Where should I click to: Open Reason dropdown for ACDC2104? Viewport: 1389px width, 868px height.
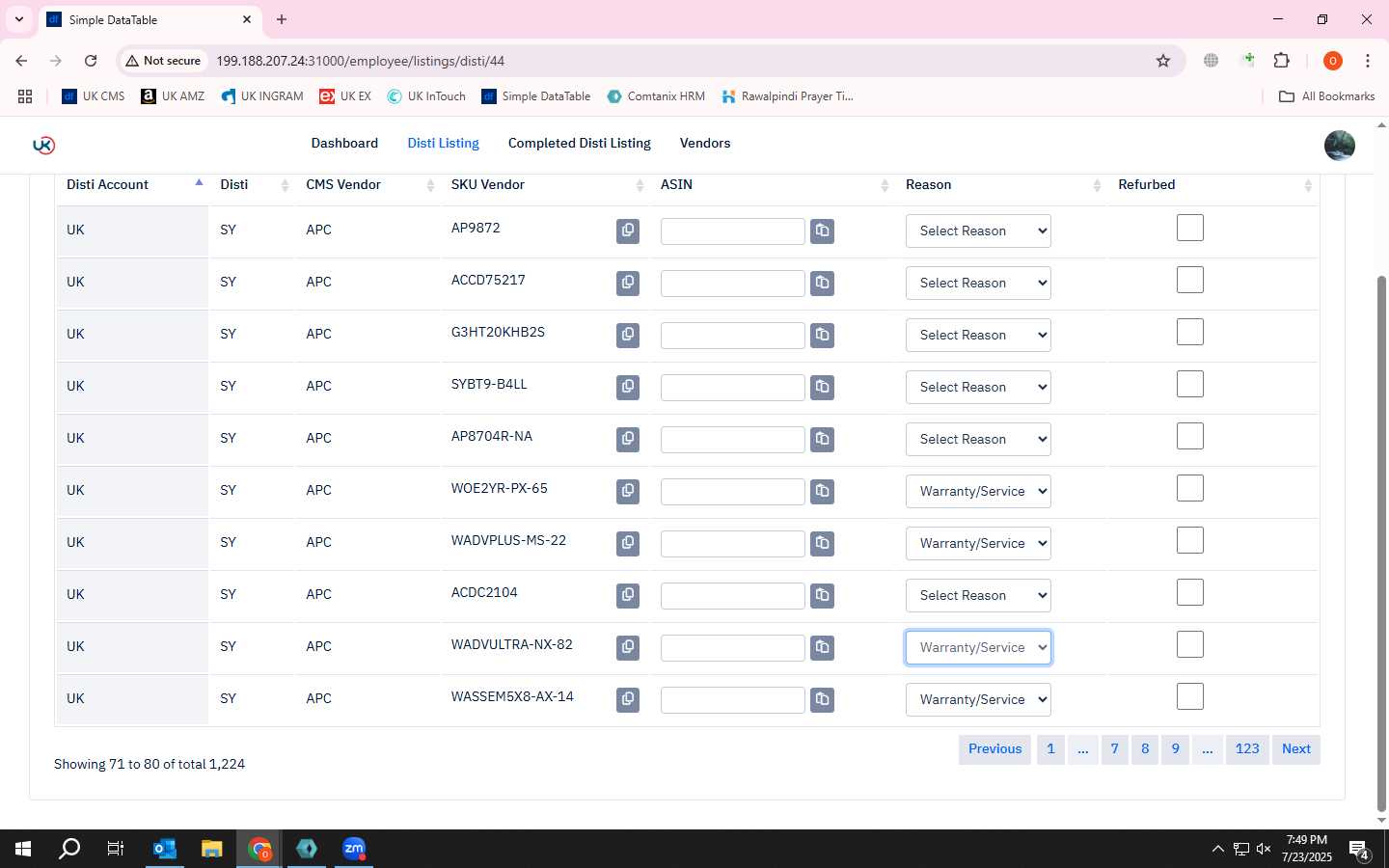978,595
